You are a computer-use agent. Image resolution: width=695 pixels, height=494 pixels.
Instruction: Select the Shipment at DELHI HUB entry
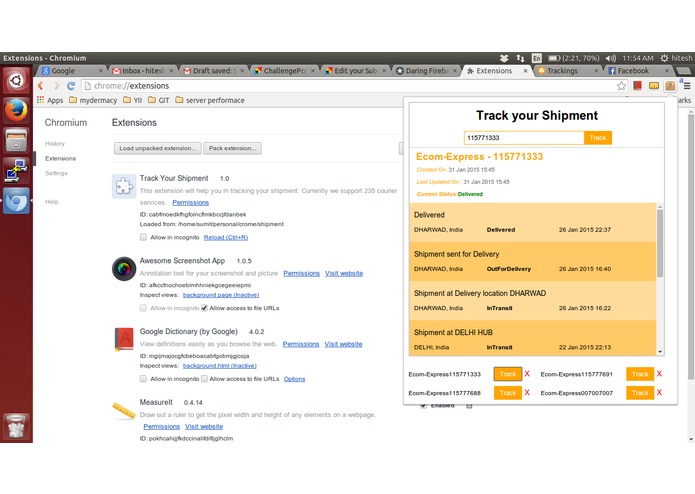click(532, 339)
